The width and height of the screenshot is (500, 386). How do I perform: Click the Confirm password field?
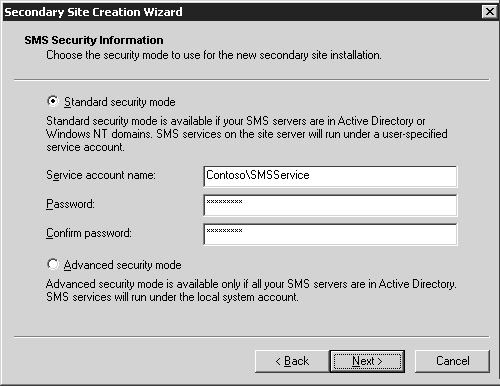point(330,234)
